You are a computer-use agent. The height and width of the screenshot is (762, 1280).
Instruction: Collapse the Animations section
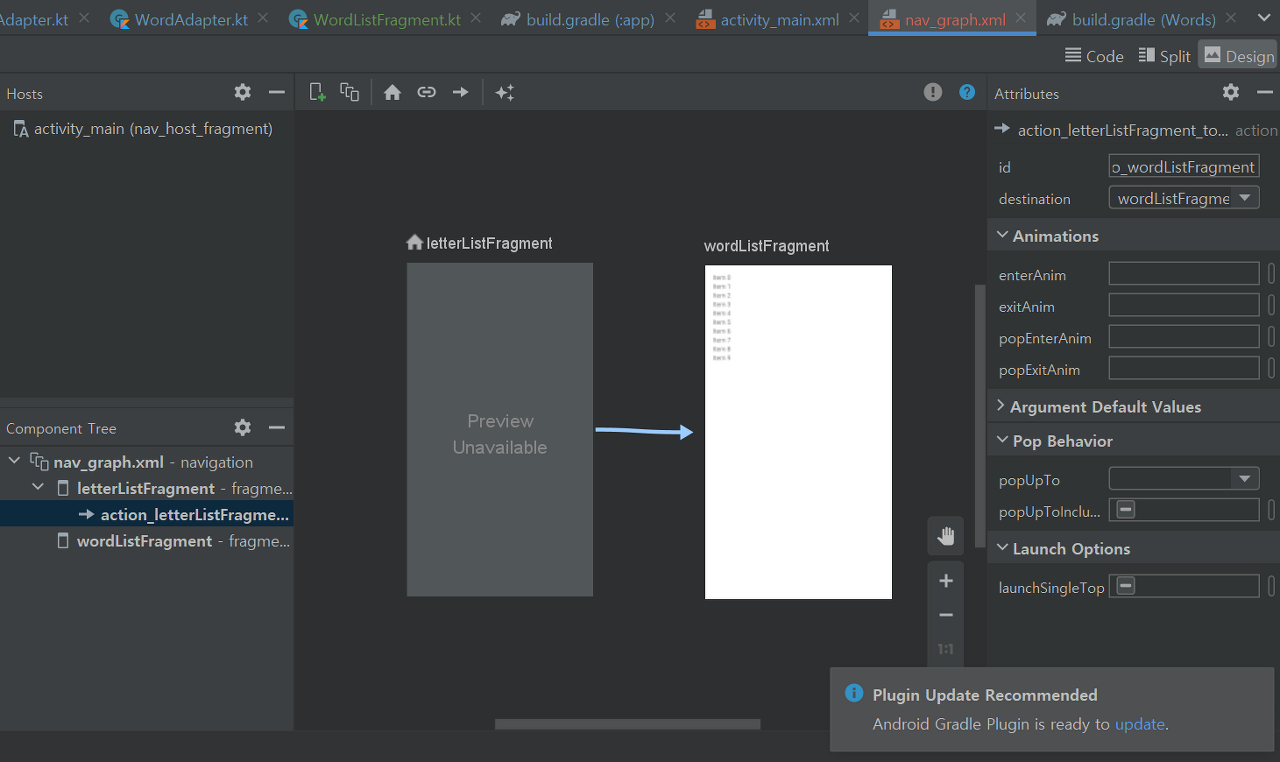tap(1001, 236)
